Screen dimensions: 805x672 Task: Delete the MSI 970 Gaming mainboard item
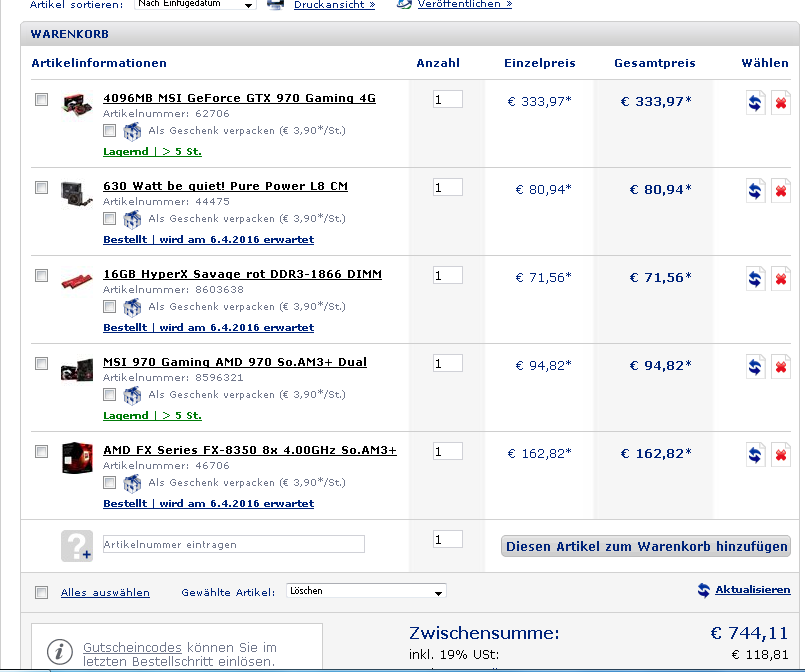pos(780,367)
